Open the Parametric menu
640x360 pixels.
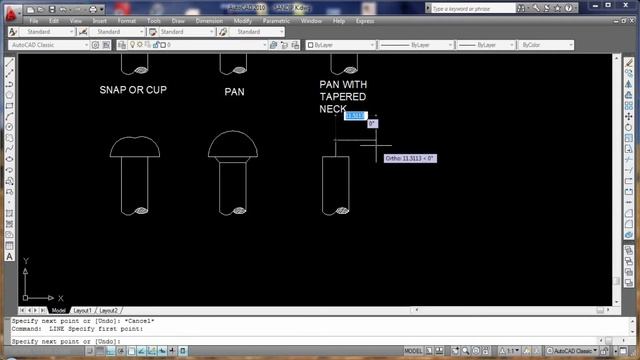(x=276, y=21)
